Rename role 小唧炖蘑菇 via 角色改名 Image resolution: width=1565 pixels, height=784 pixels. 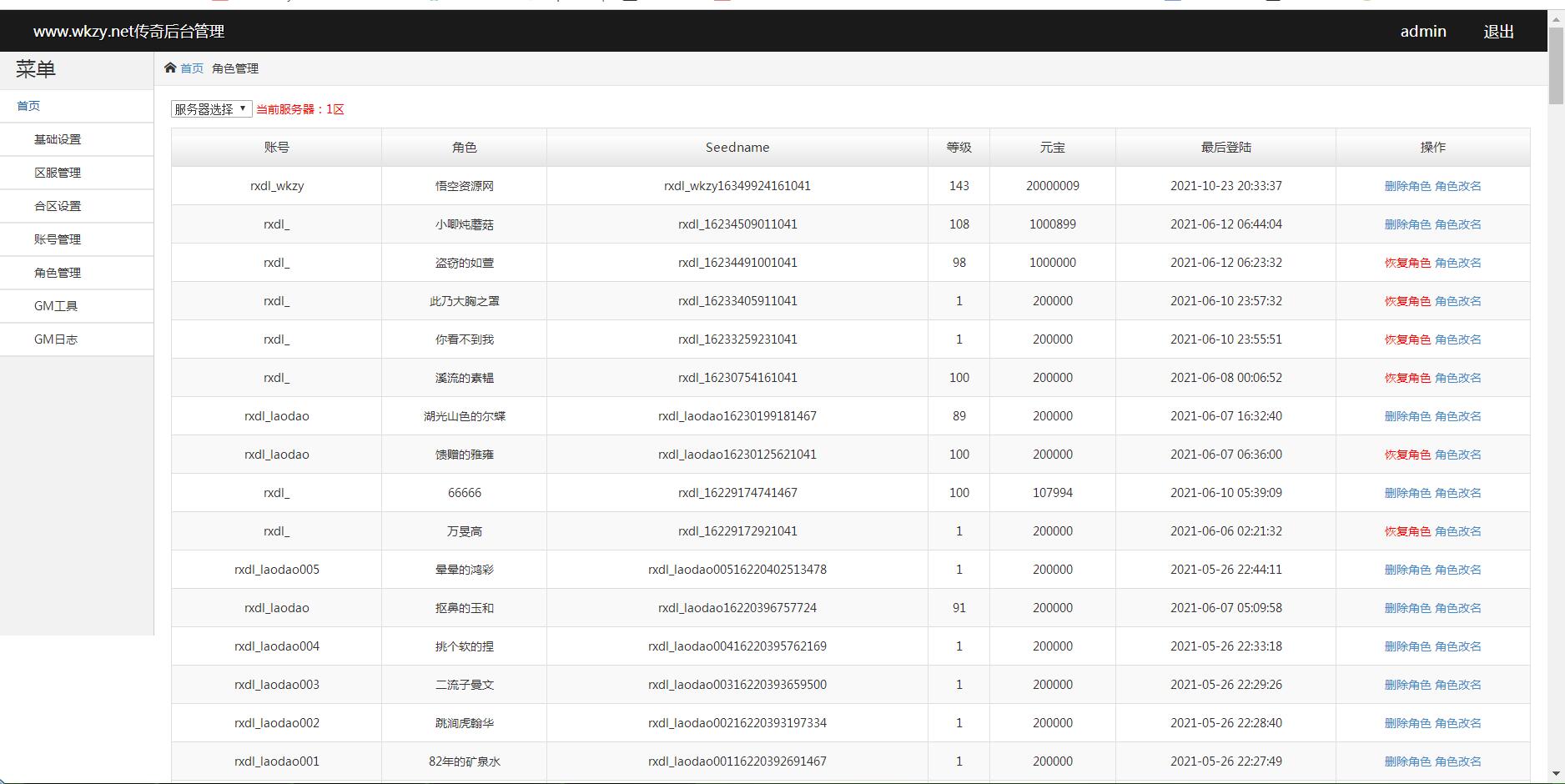[x=1457, y=224]
